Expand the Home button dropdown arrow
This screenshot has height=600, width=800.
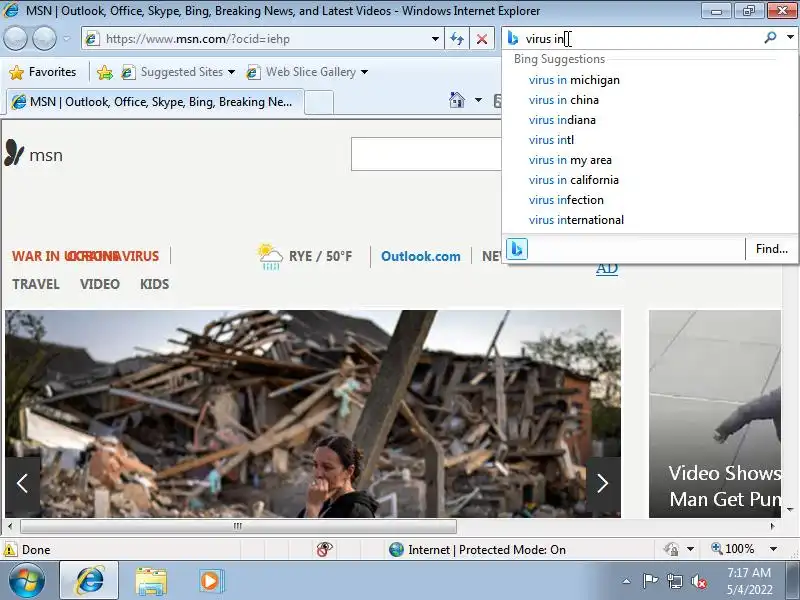coord(478,99)
